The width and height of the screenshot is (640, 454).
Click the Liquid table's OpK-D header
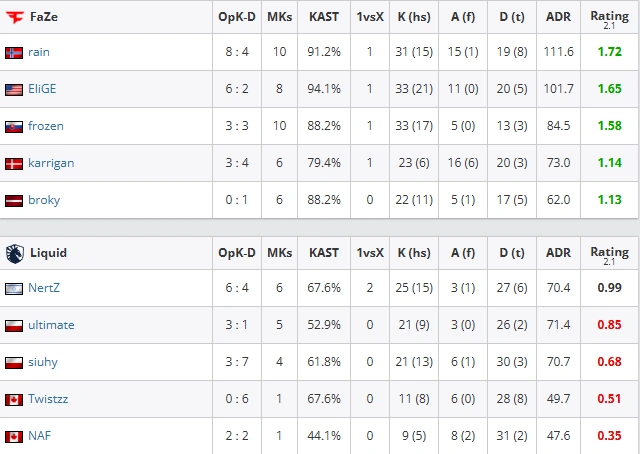237,253
